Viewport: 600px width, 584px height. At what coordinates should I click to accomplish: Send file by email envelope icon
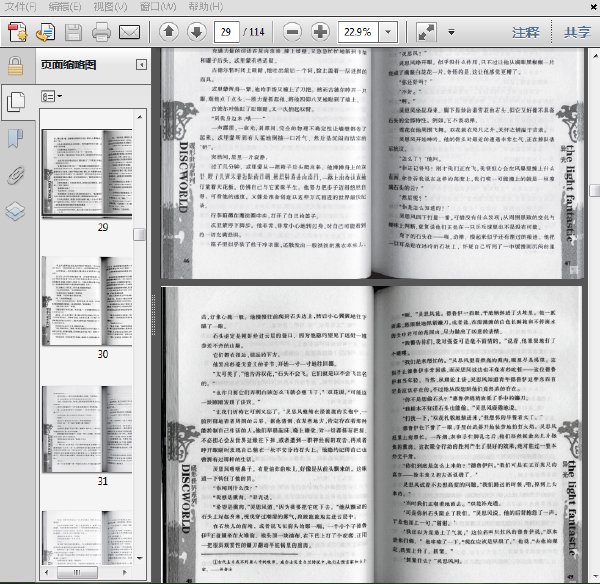[129, 32]
